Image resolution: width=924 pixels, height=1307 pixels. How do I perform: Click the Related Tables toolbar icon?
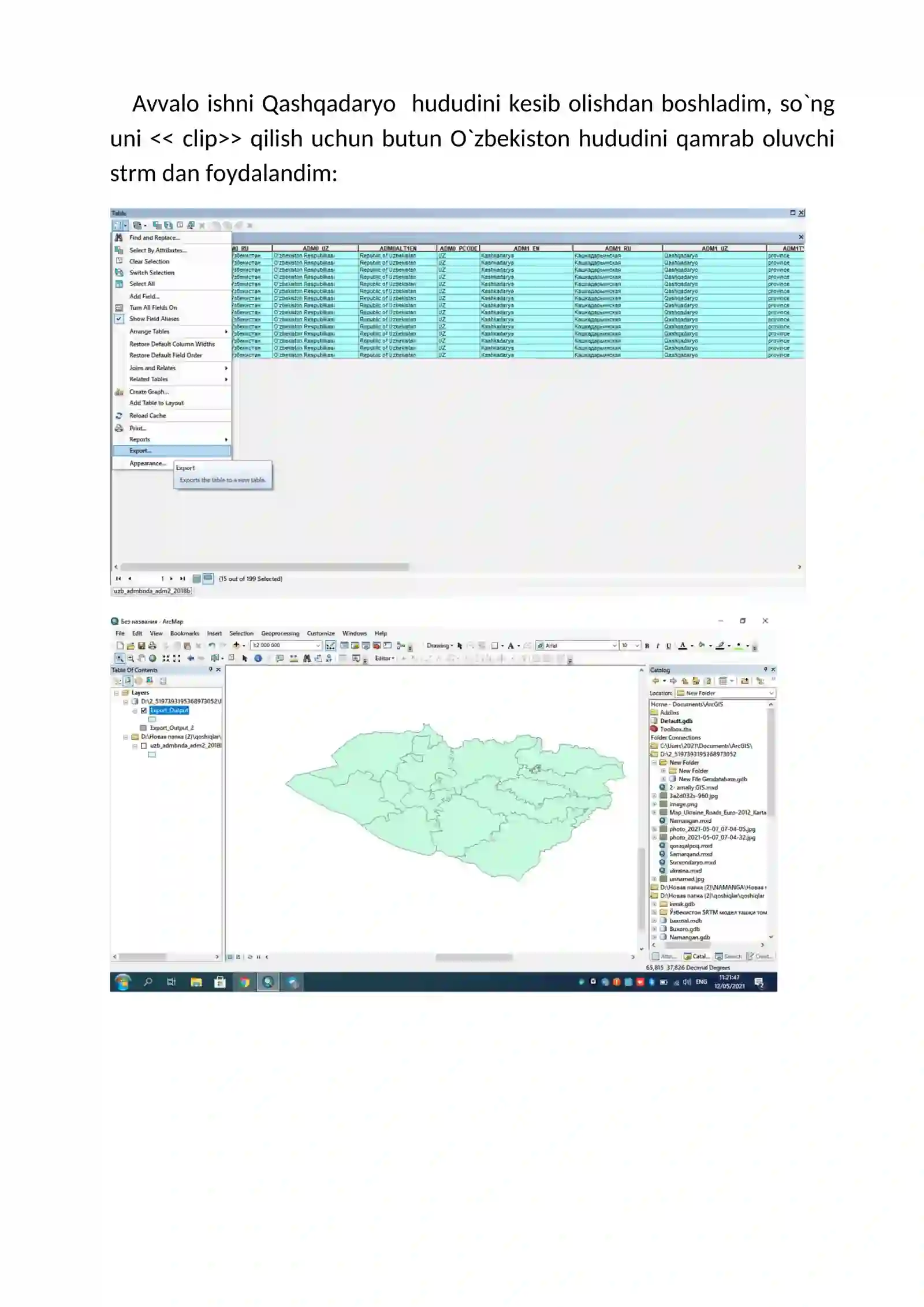(139, 225)
